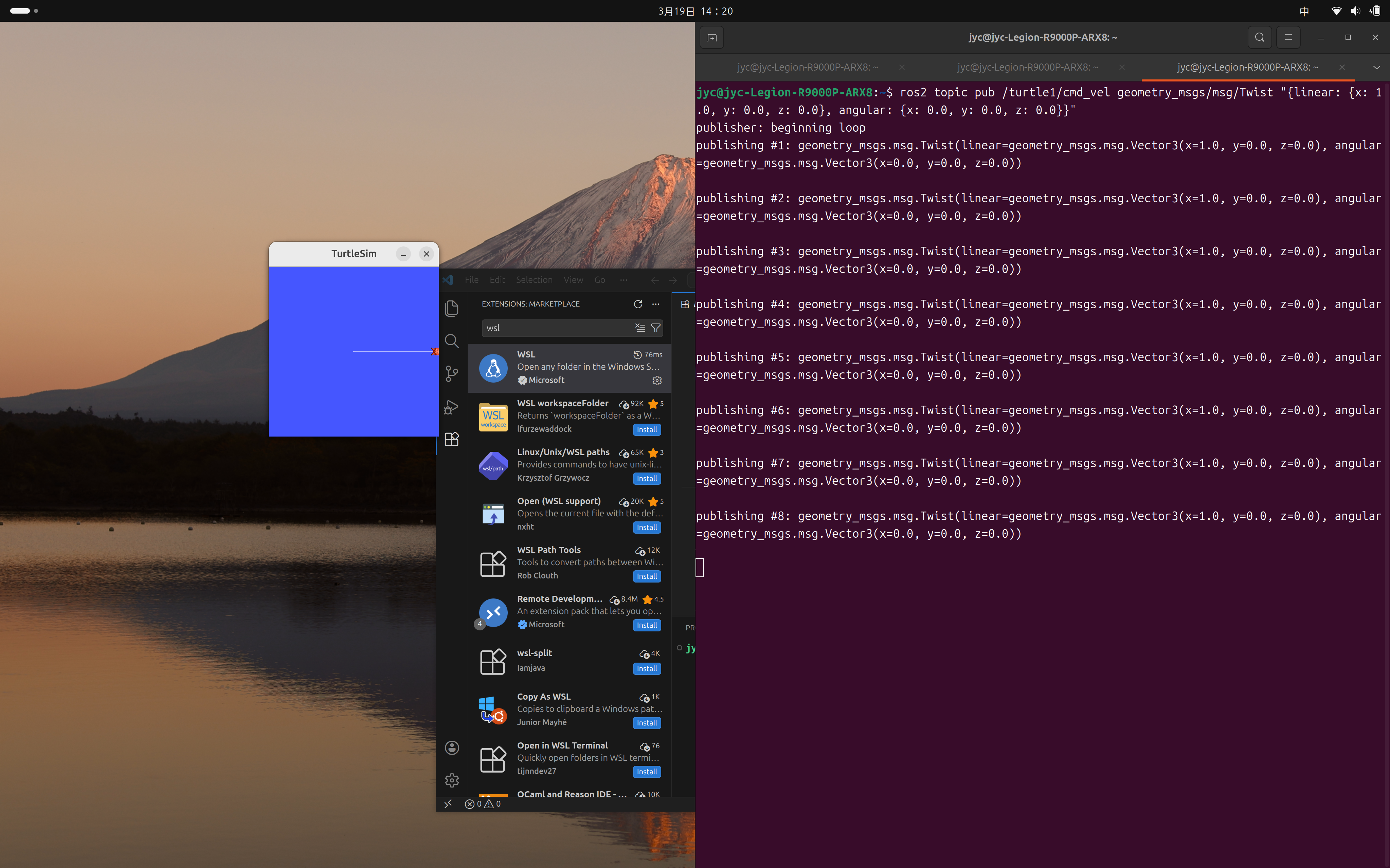
Task: Open the errors and warnings status item
Action: (483, 804)
